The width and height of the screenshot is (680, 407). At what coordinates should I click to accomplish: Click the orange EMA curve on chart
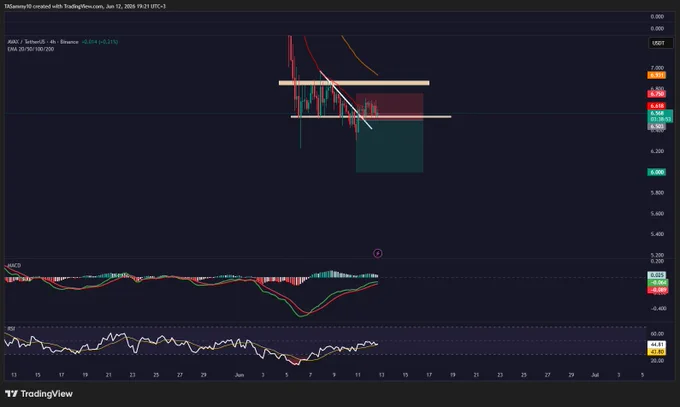[x=358, y=57]
